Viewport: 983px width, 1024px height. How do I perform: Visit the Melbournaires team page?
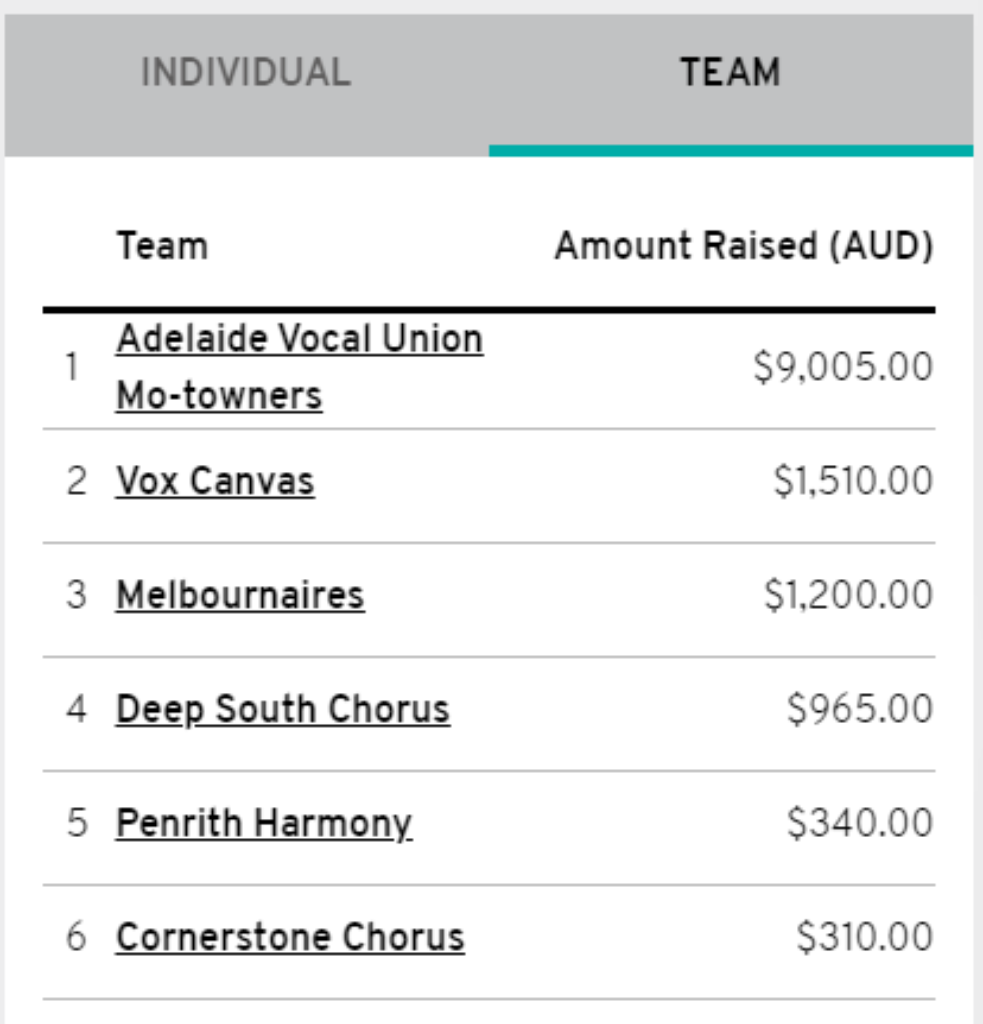(x=240, y=595)
